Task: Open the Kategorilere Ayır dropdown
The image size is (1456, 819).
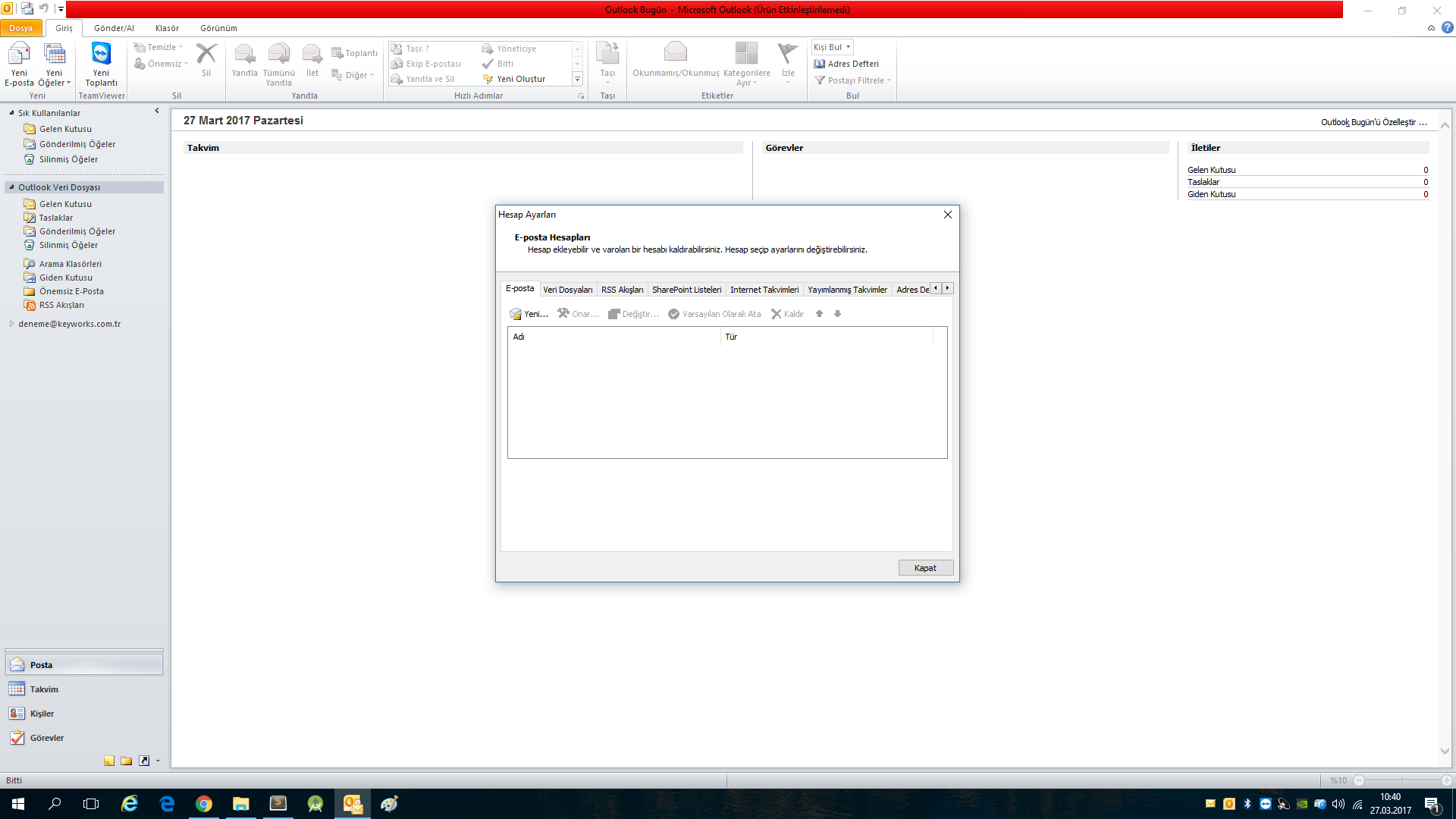Action: (746, 64)
